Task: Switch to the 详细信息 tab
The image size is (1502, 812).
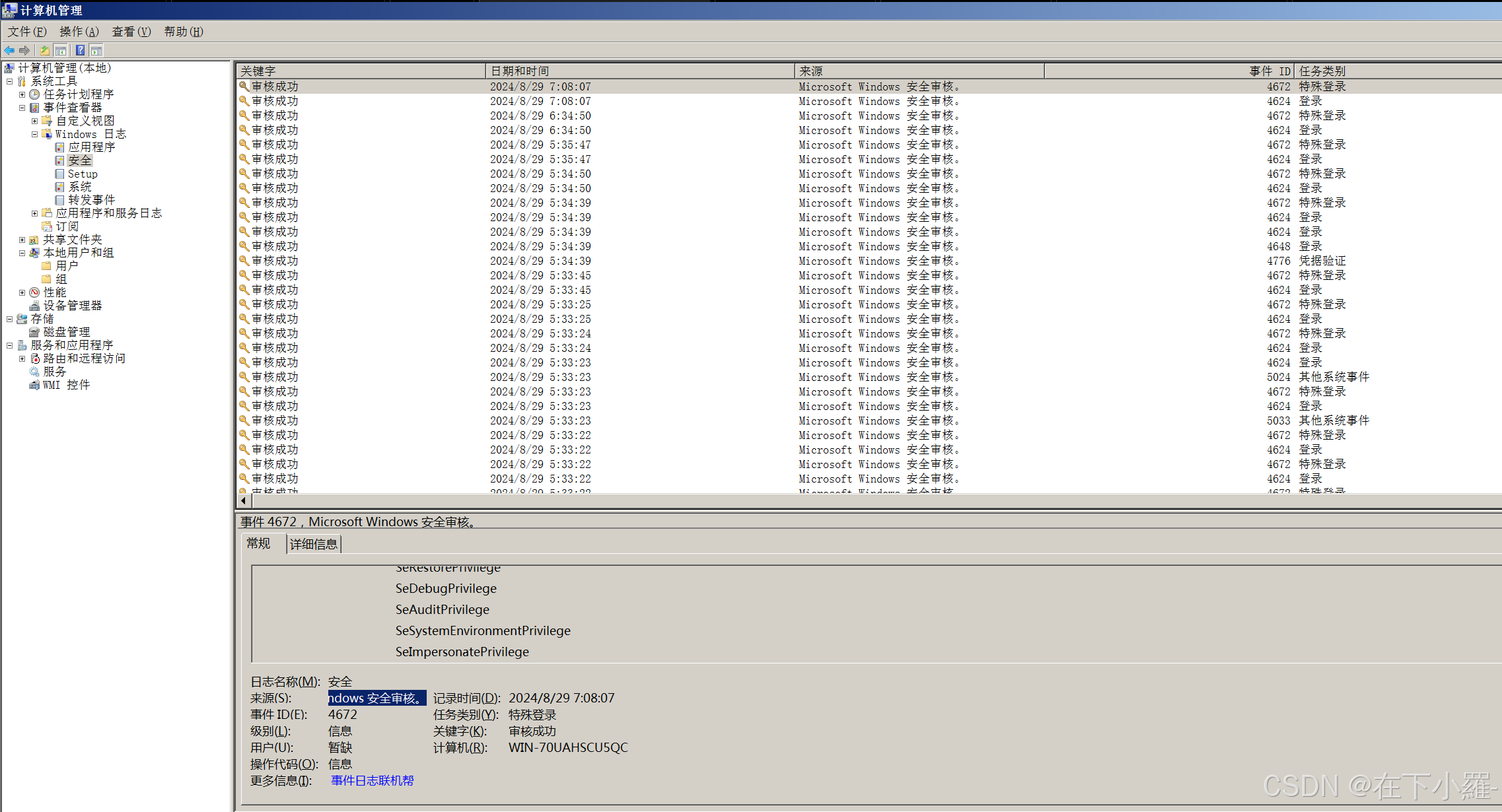Action: (x=314, y=544)
